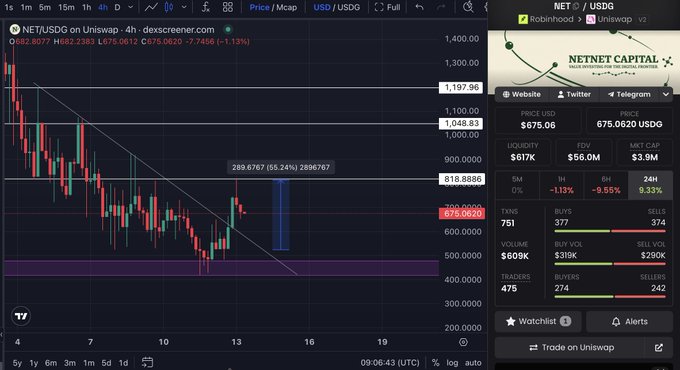Copy NET token address icon

click(x=576, y=7)
